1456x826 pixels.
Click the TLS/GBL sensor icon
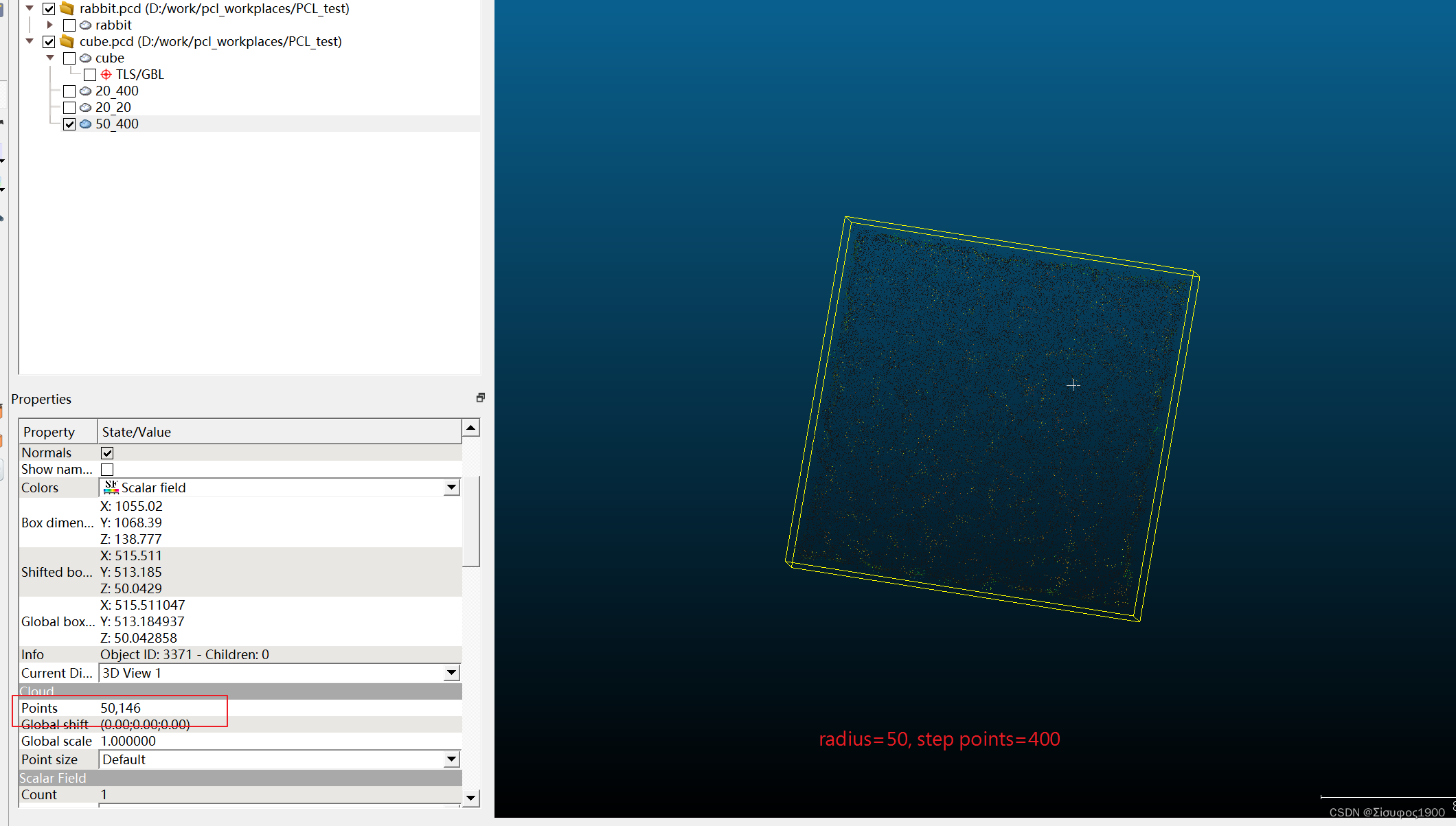coord(106,74)
